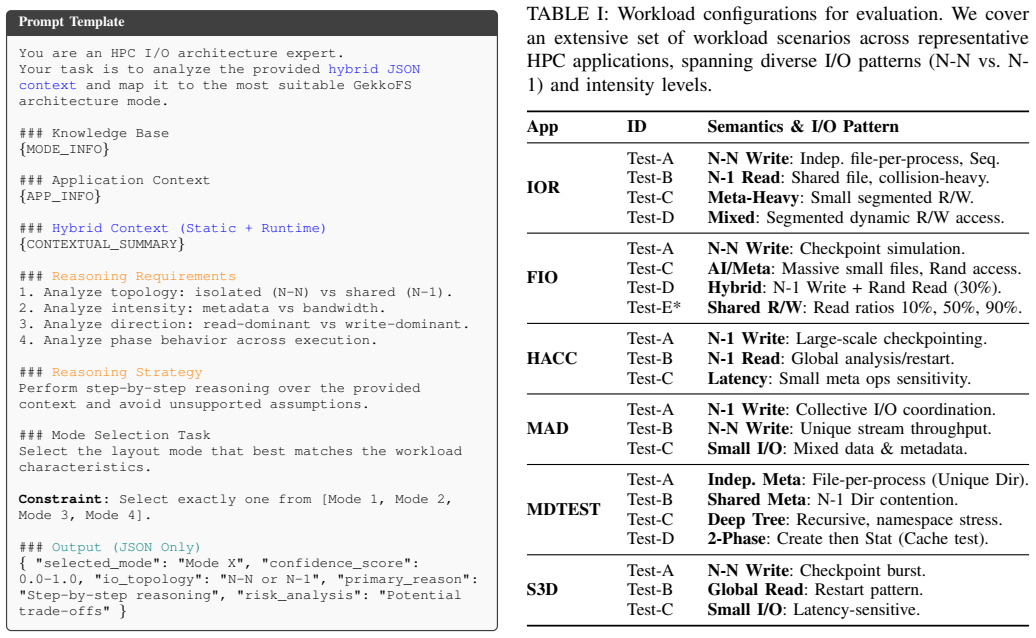Click the 'IOR' app cell
This screenshot has width=1036, height=638.
pos(543,188)
